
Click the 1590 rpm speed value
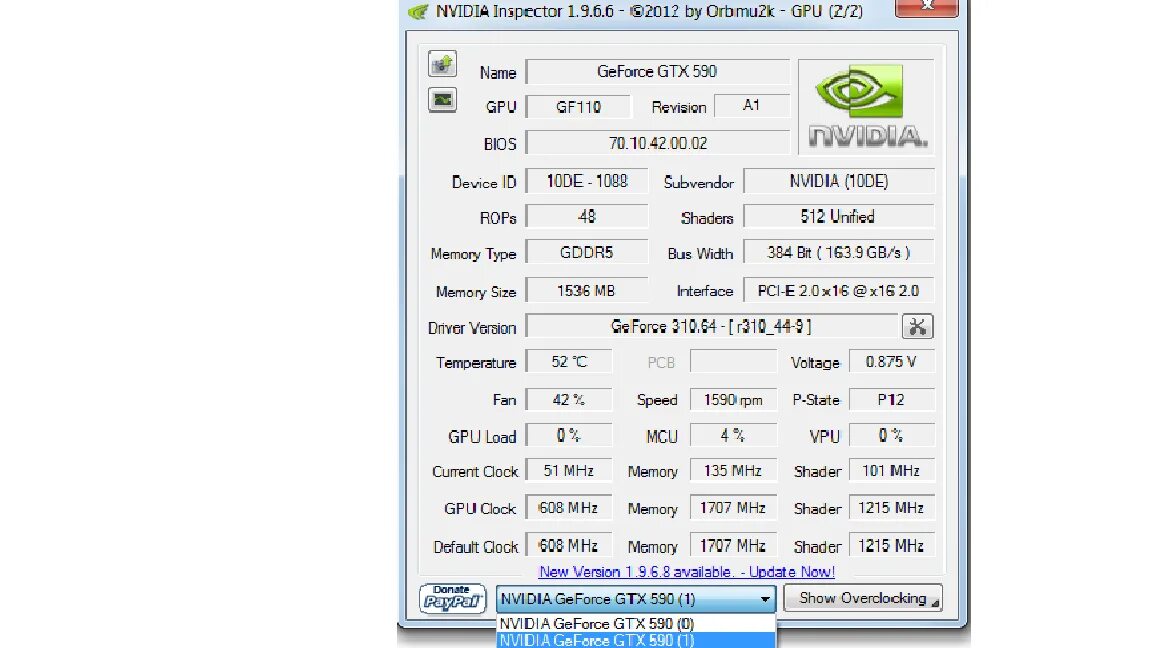[734, 399]
